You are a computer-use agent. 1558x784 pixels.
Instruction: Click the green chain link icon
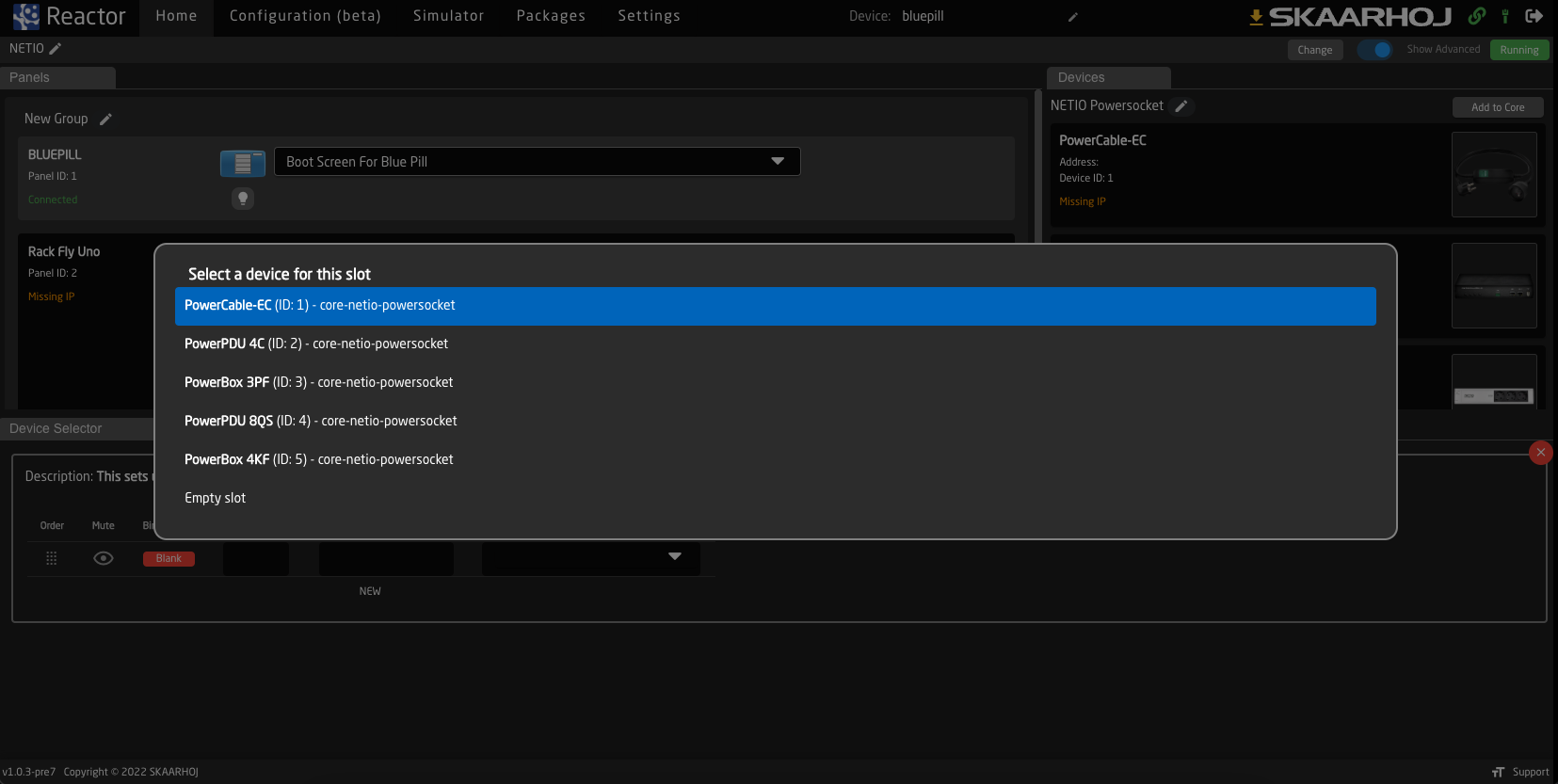pyautogui.click(x=1477, y=16)
